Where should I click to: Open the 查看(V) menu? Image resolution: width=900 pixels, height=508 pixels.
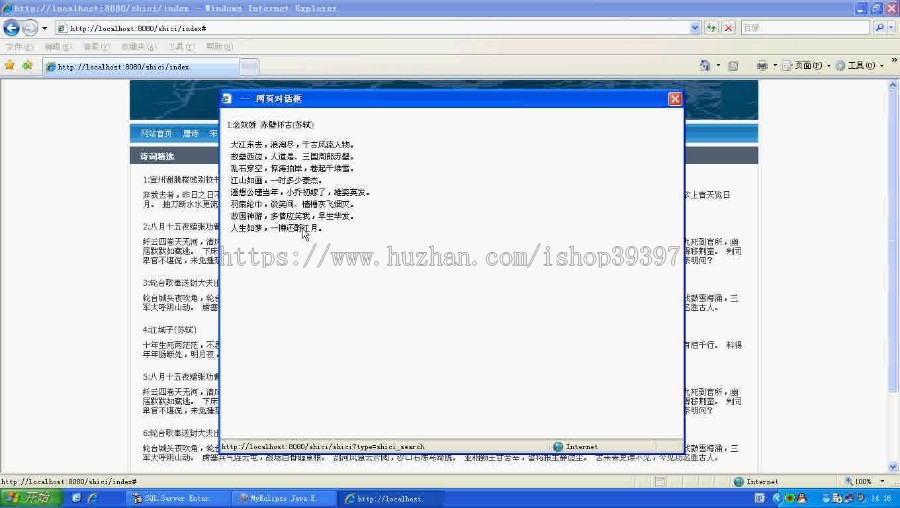coord(96,46)
